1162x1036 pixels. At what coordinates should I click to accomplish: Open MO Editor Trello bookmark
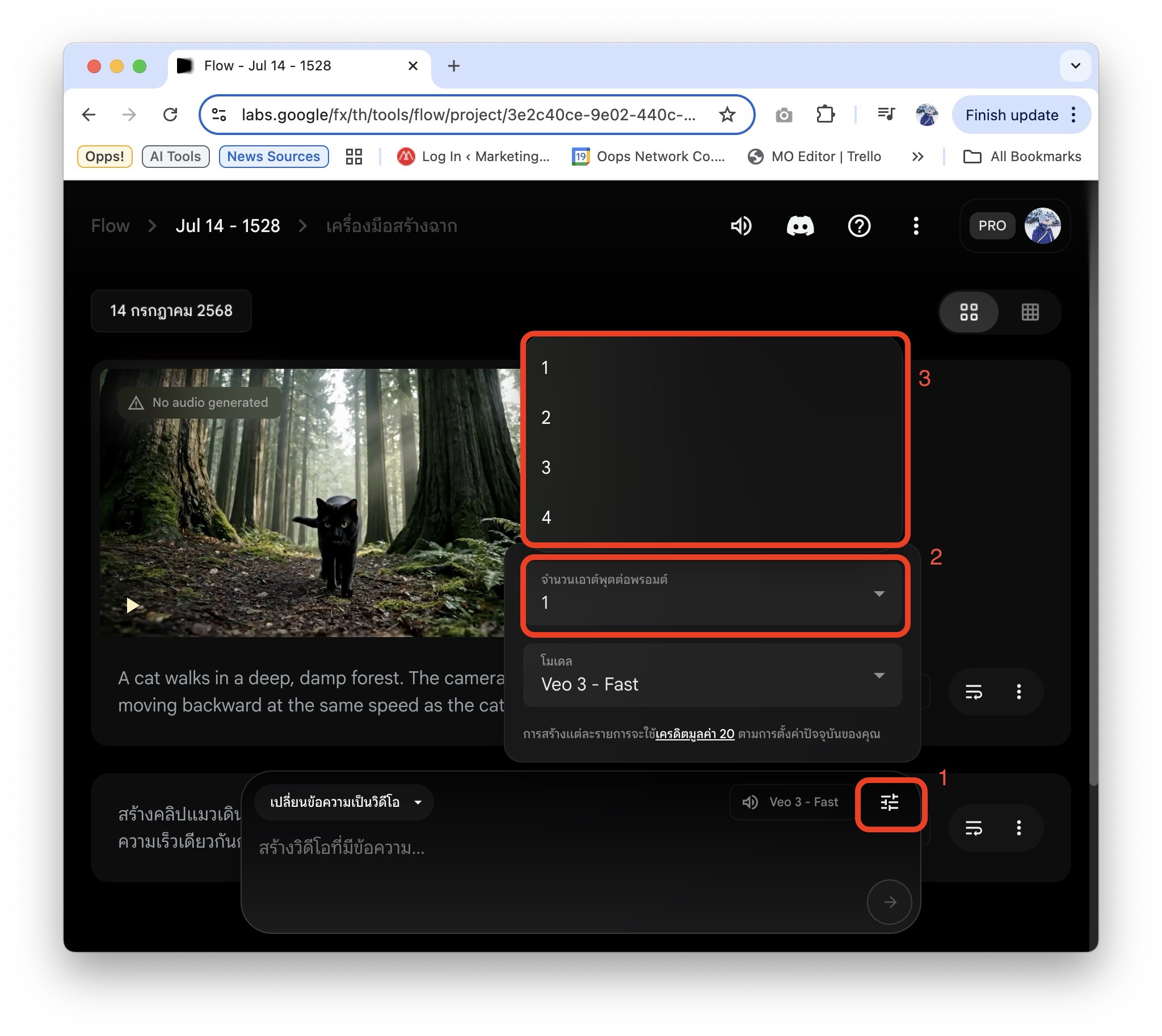[814, 157]
